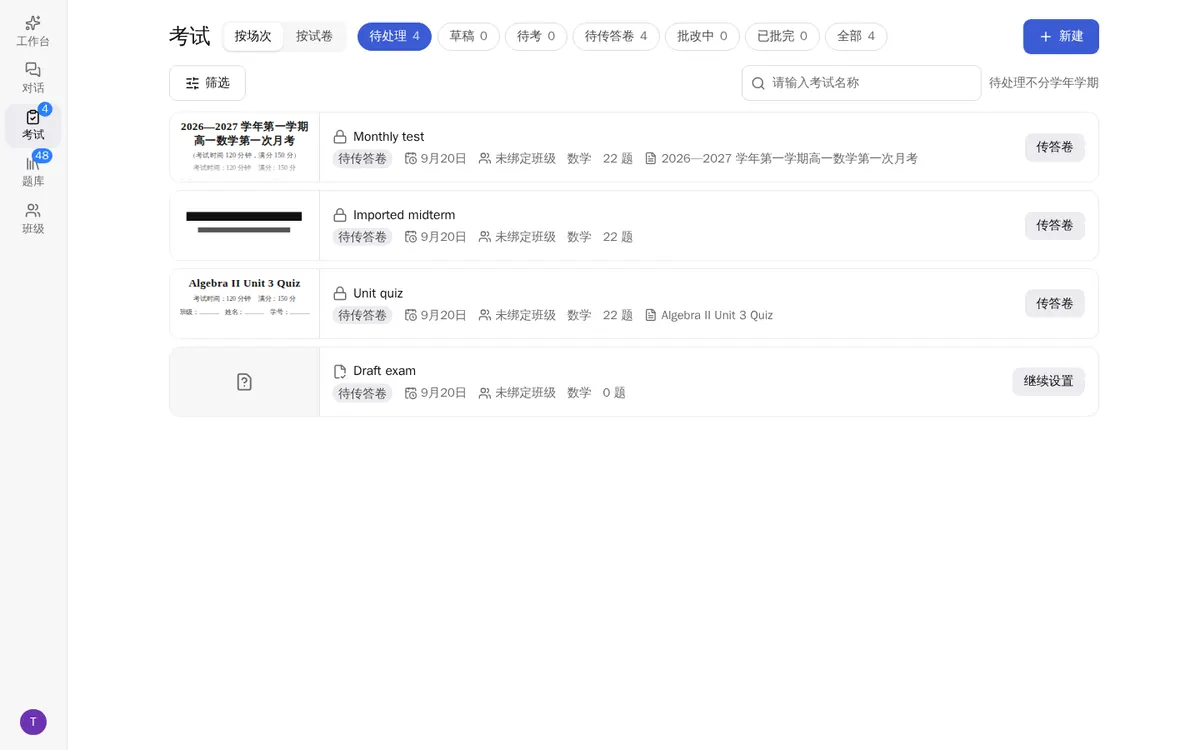Select the 待传答卷 4 tab
The width and height of the screenshot is (1200, 750).
click(616, 36)
